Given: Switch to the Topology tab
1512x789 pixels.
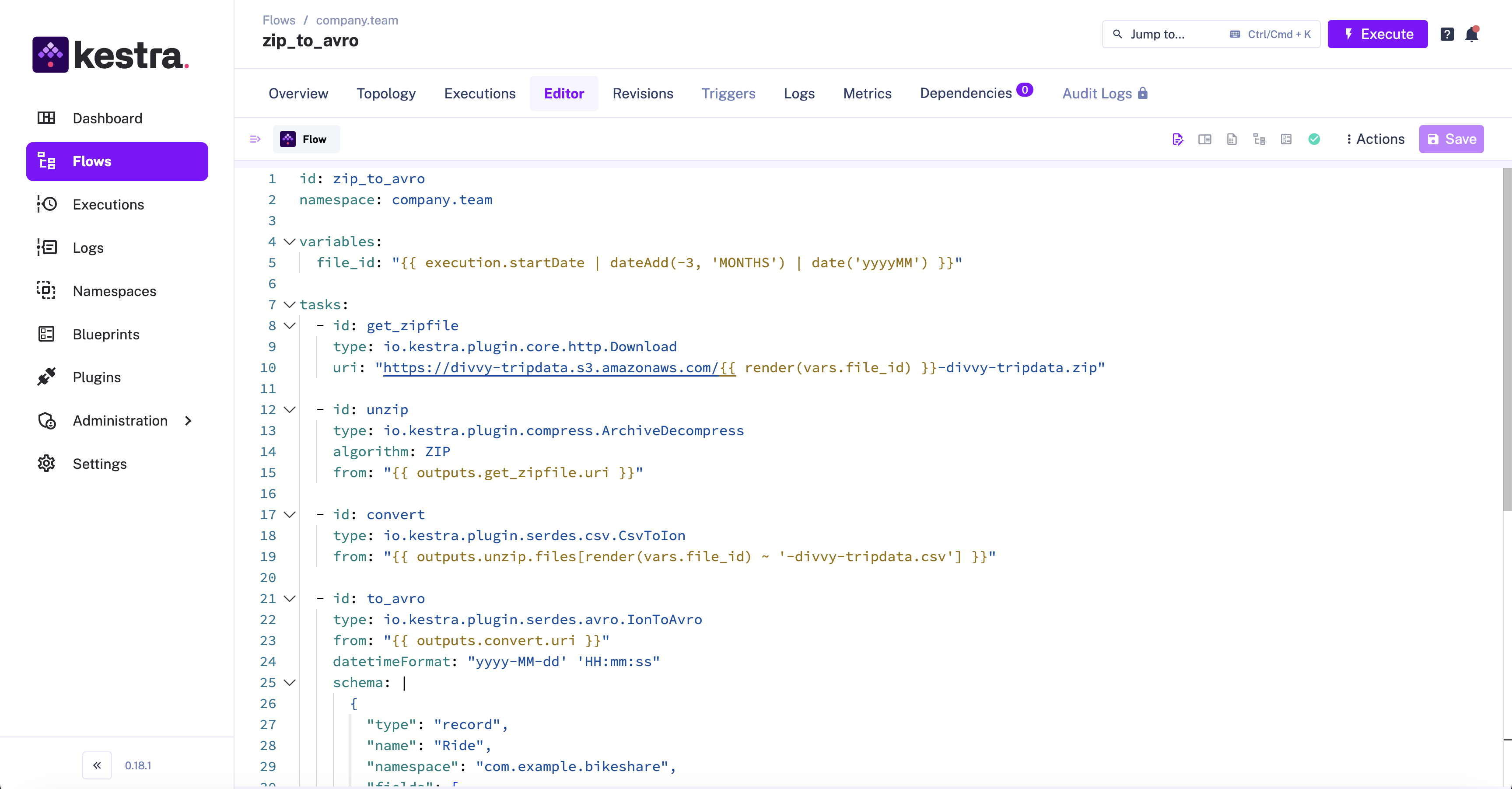Looking at the screenshot, I should pos(385,94).
